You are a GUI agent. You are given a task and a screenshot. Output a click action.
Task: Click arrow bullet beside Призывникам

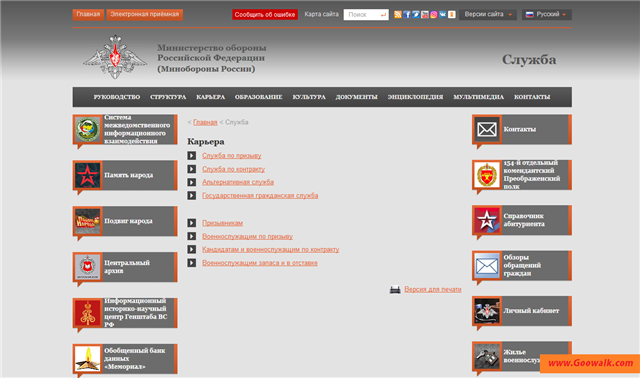(x=192, y=223)
